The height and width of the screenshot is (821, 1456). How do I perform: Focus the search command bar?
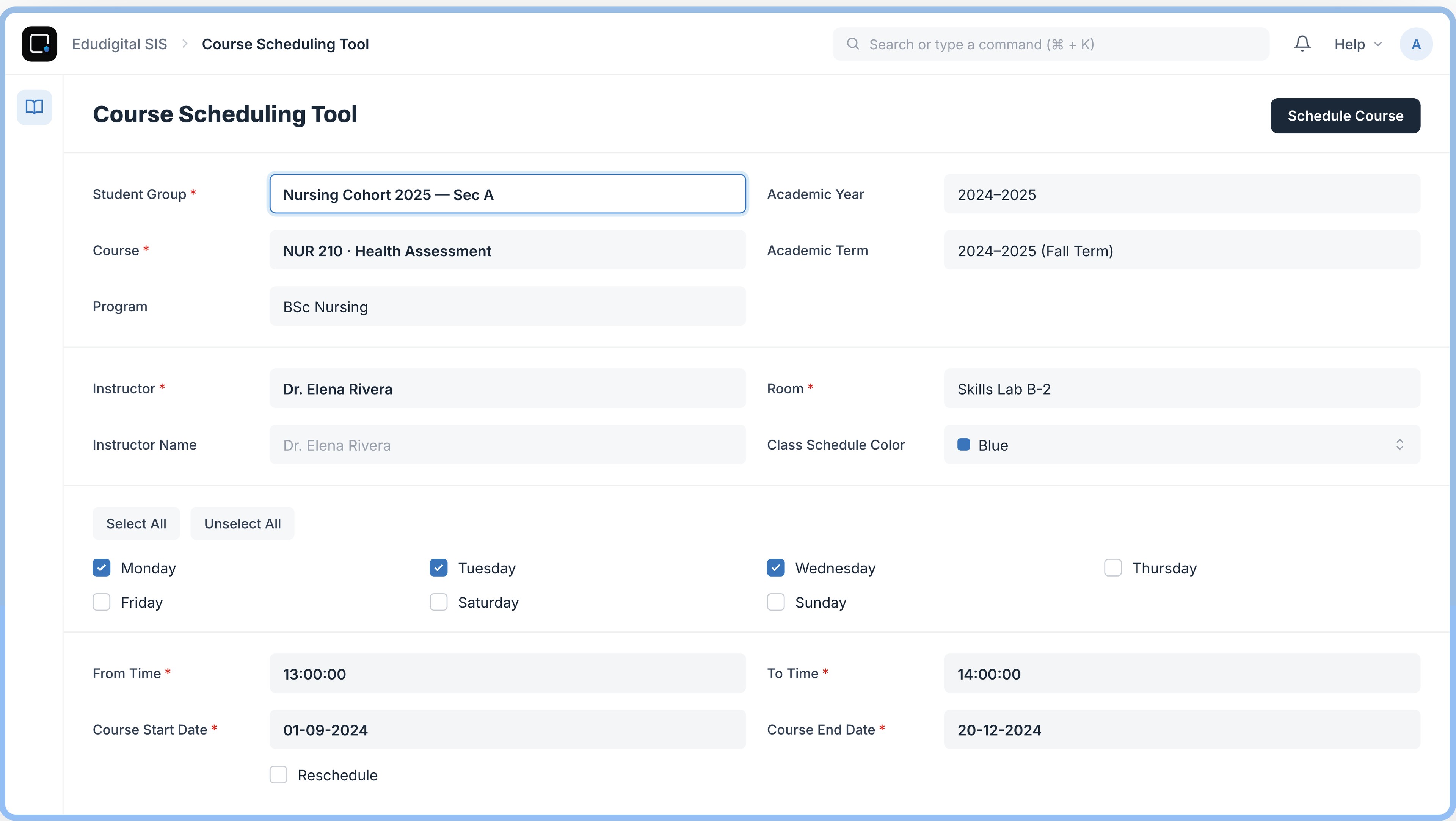[1051, 44]
